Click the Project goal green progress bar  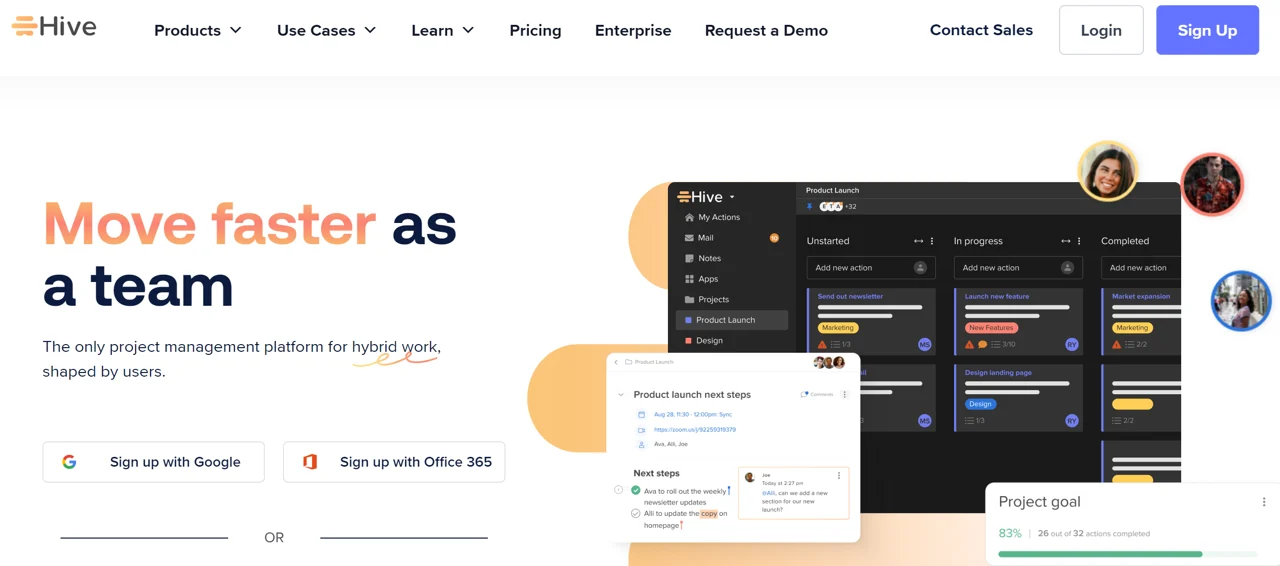point(1100,554)
